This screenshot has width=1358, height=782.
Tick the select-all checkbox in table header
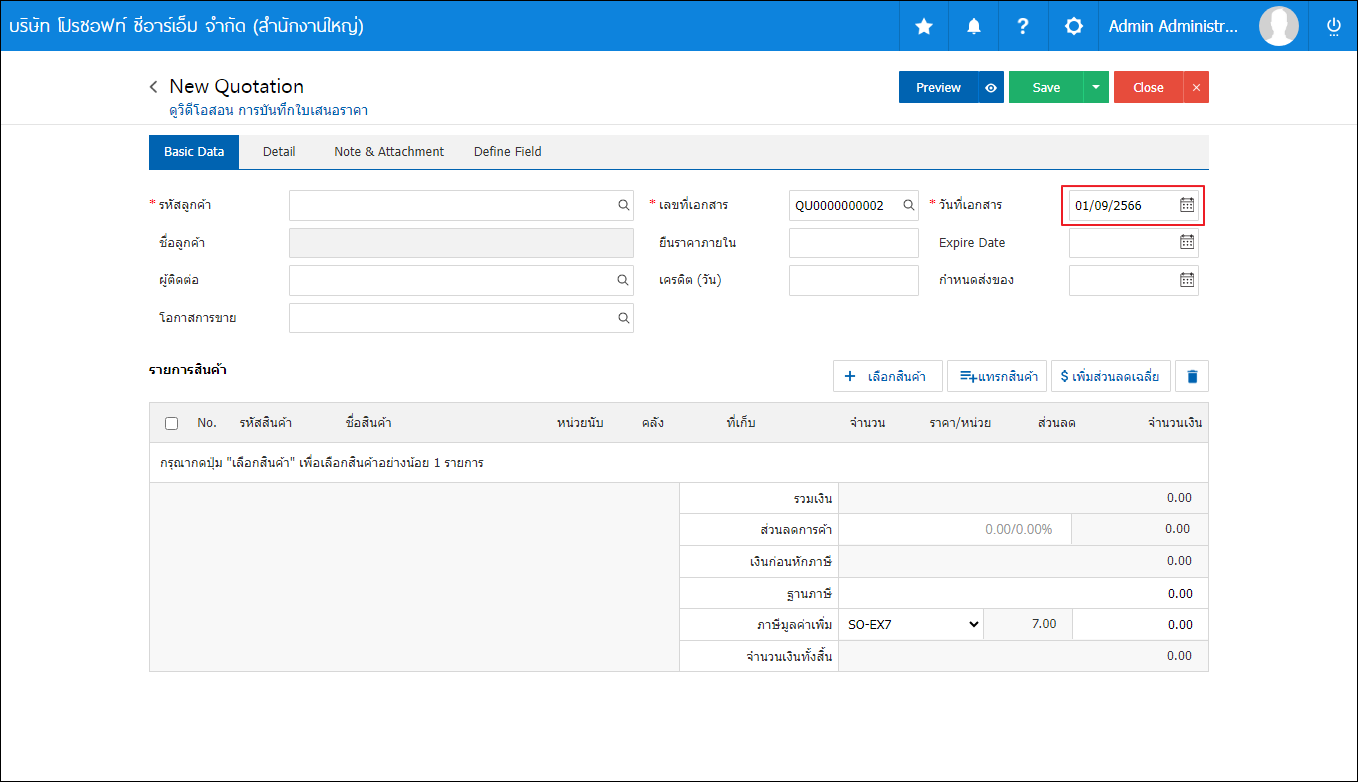coord(171,424)
